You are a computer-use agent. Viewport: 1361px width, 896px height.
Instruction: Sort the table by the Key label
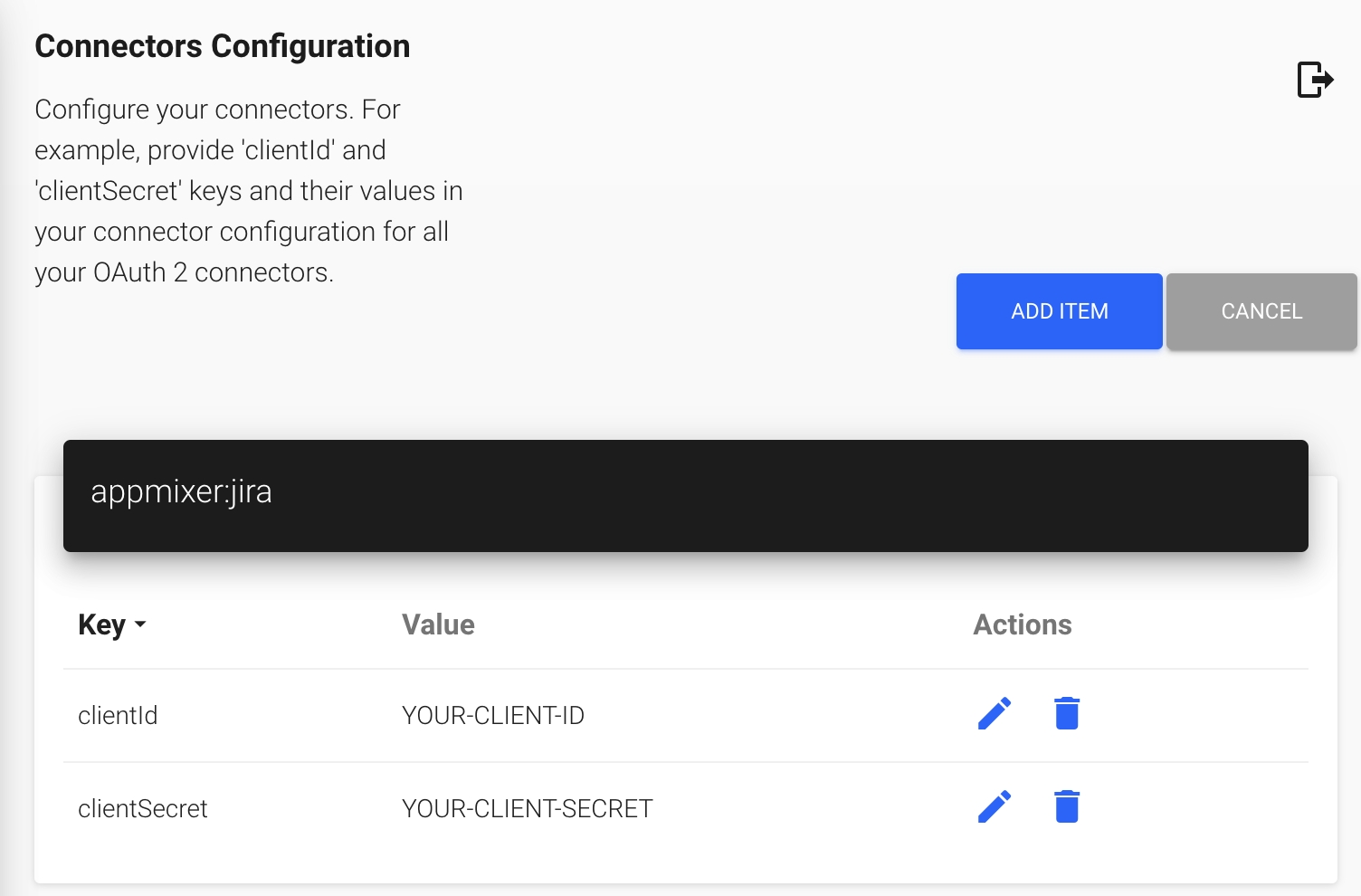click(x=101, y=625)
